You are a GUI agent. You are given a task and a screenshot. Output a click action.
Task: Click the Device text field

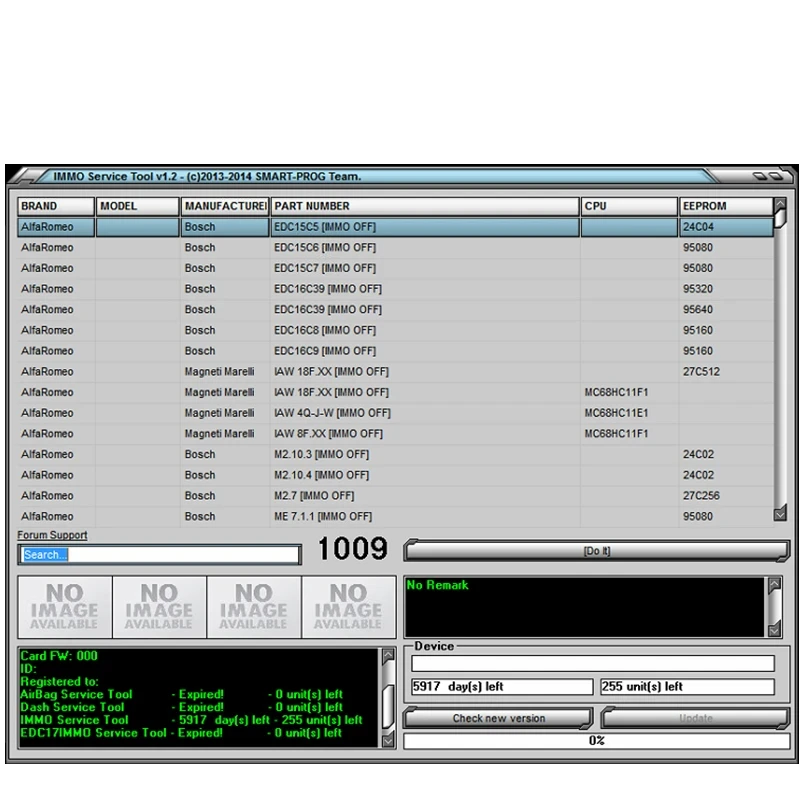(x=593, y=663)
